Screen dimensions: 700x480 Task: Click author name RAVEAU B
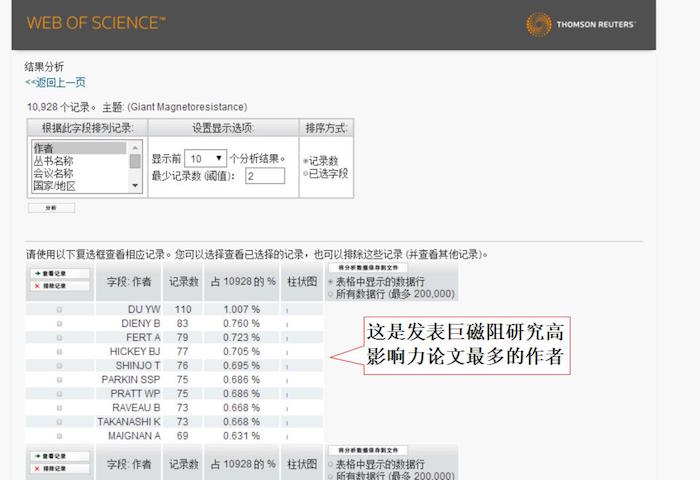[x=136, y=408]
